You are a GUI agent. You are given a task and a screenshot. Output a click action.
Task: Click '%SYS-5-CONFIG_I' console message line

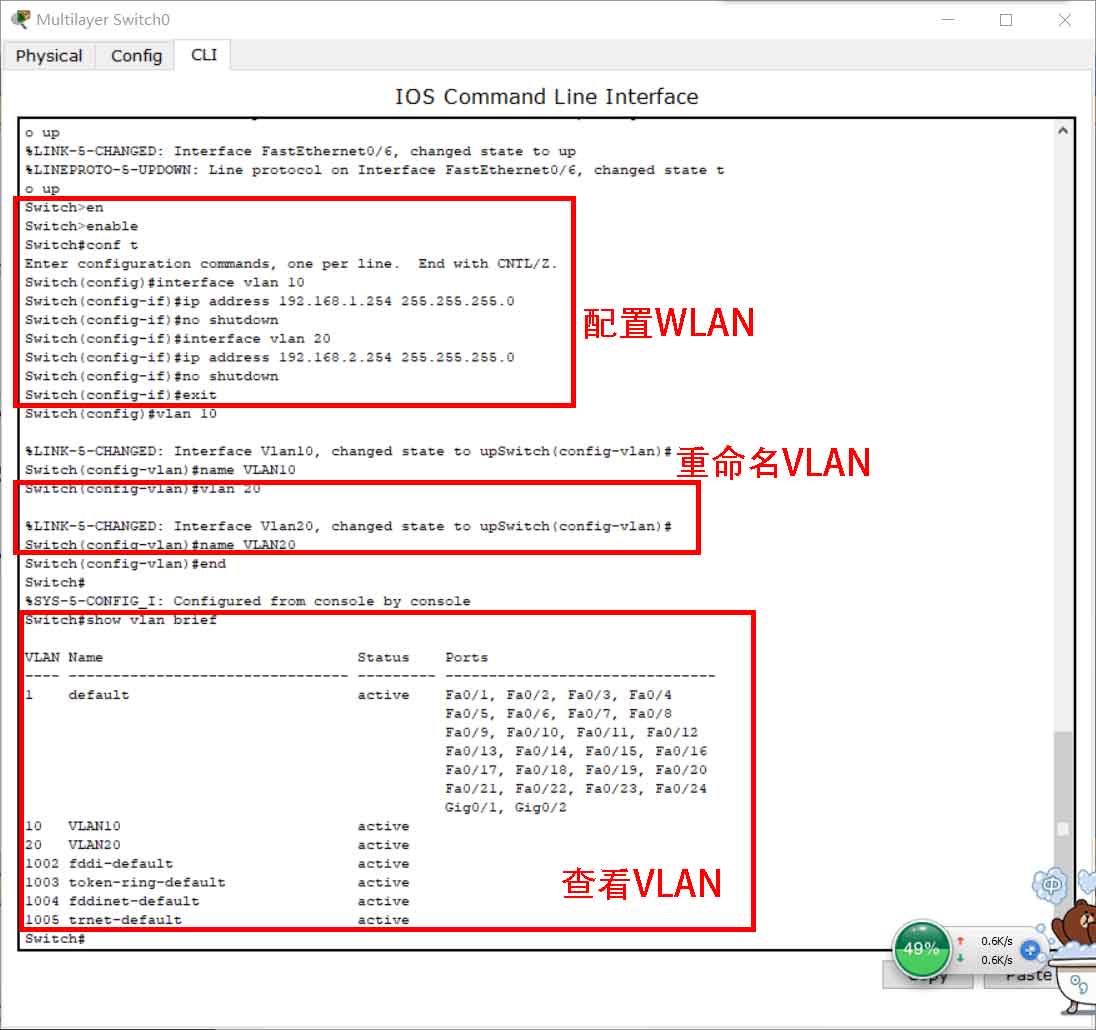(x=247, y=601)
